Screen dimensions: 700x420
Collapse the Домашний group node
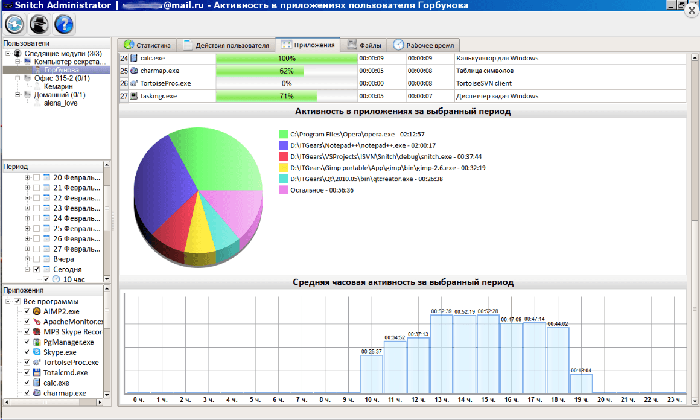[x=17, y=95]
